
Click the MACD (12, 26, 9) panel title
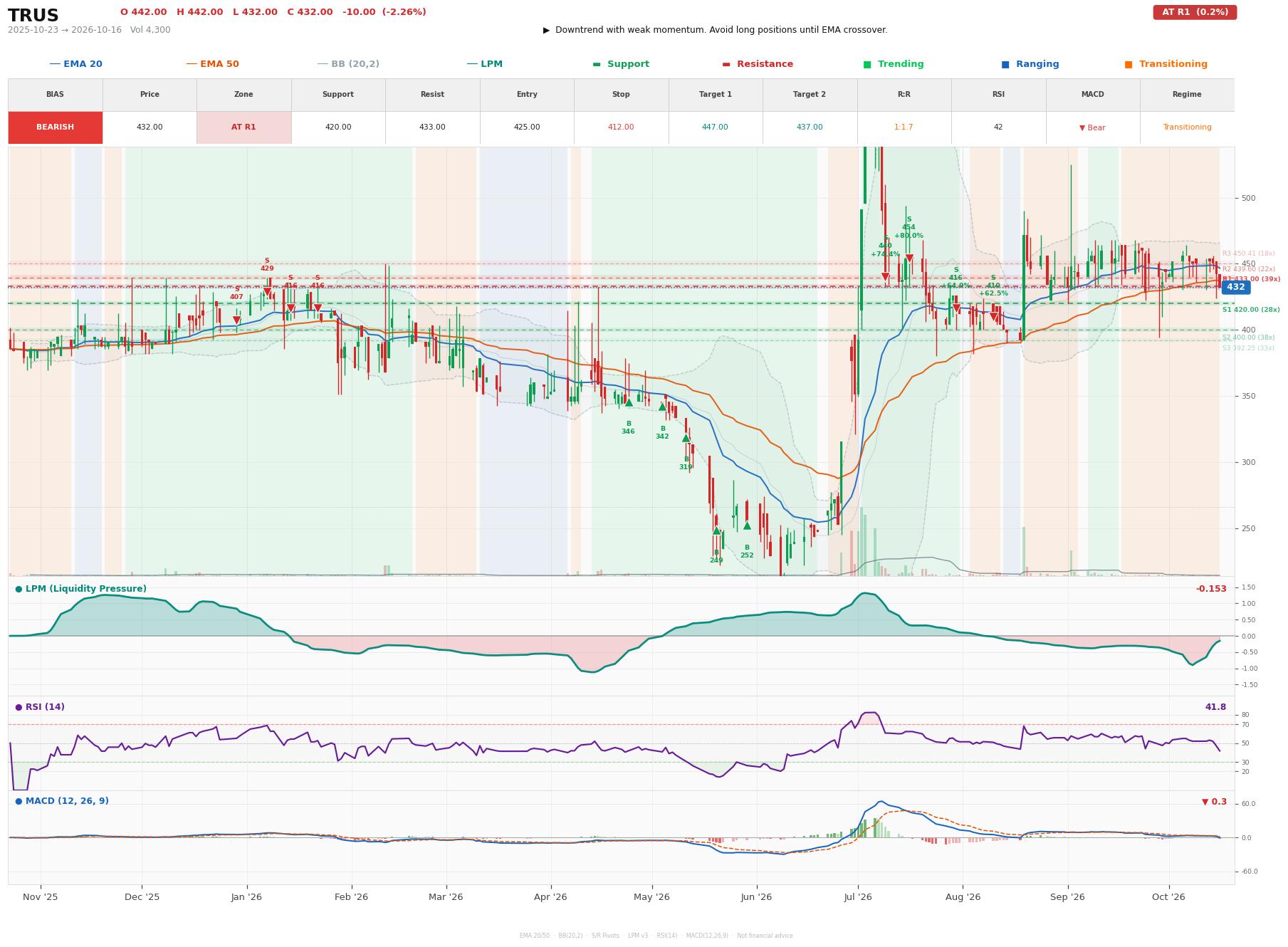click(62, 801)
